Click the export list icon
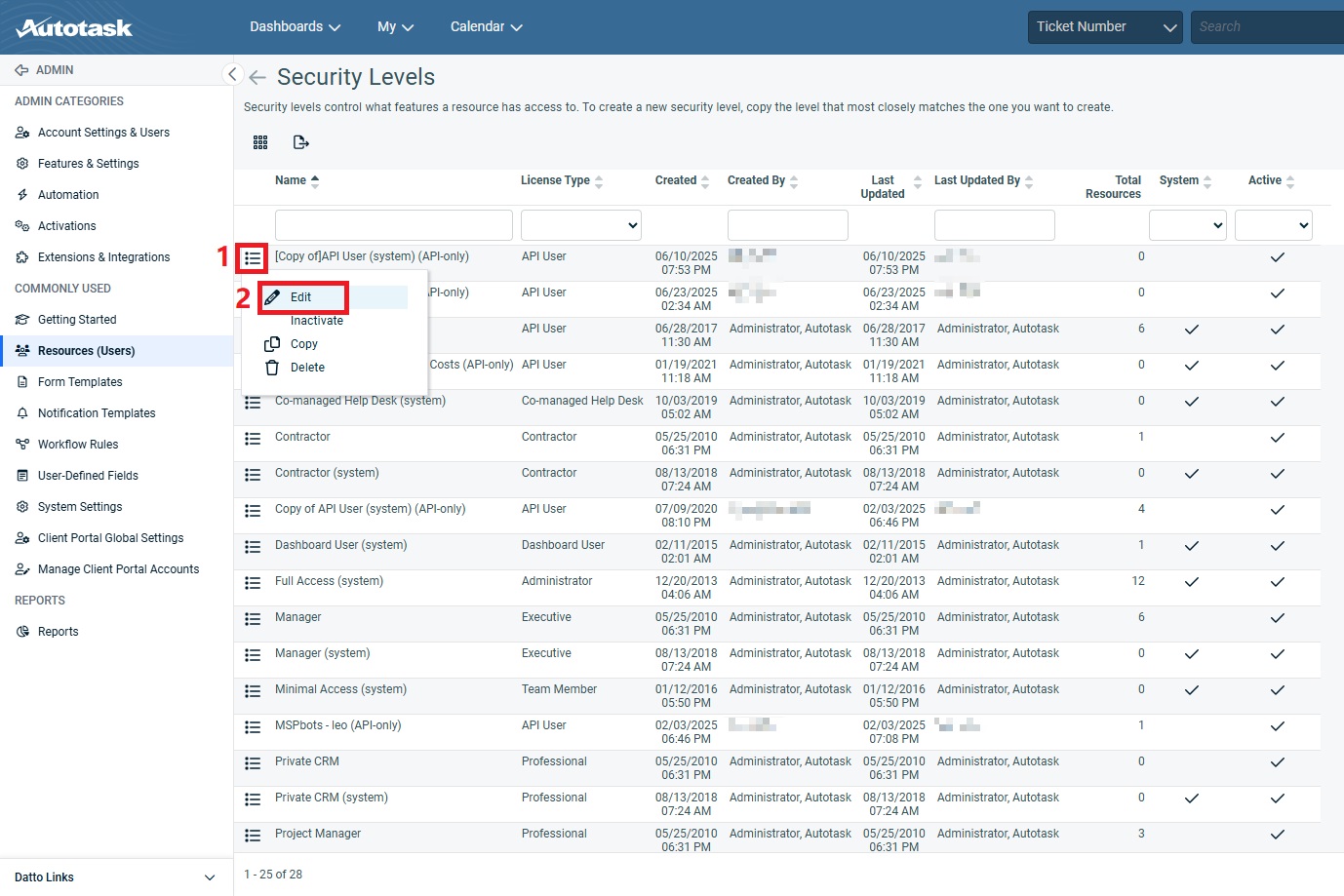The image size is (1344, 896). 301,142
